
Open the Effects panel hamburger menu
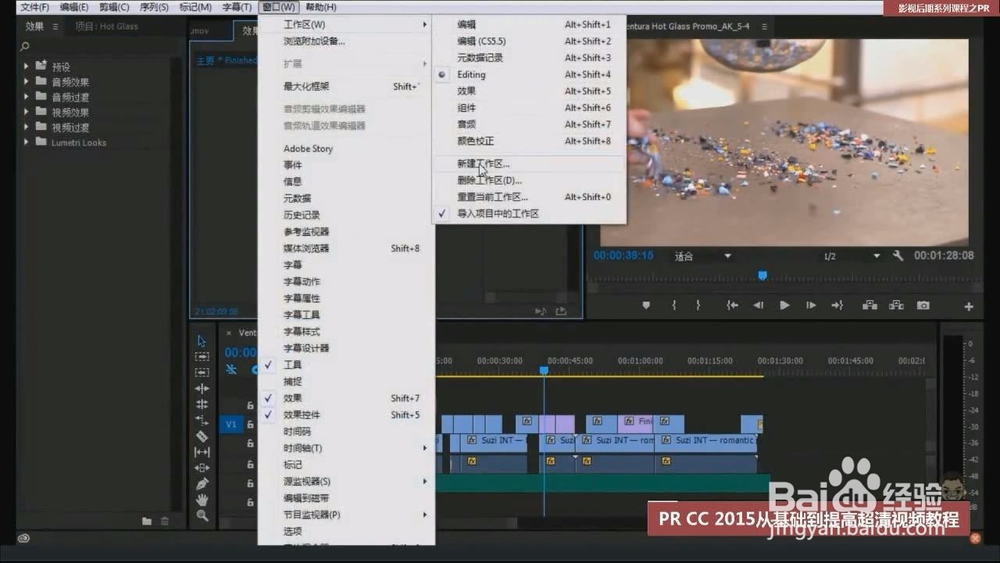click(55, 27)
